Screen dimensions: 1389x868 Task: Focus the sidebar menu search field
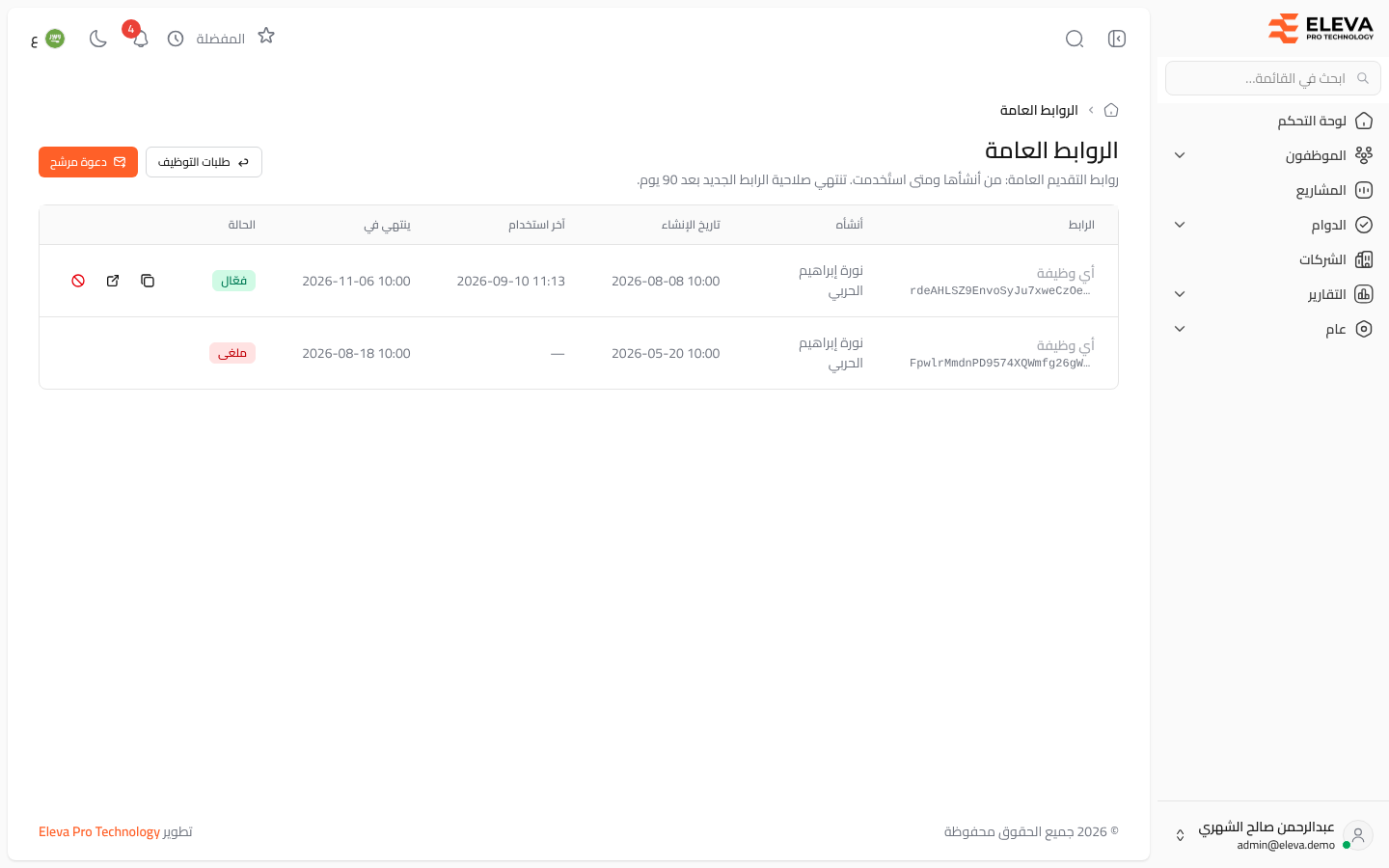[1273, 78]
